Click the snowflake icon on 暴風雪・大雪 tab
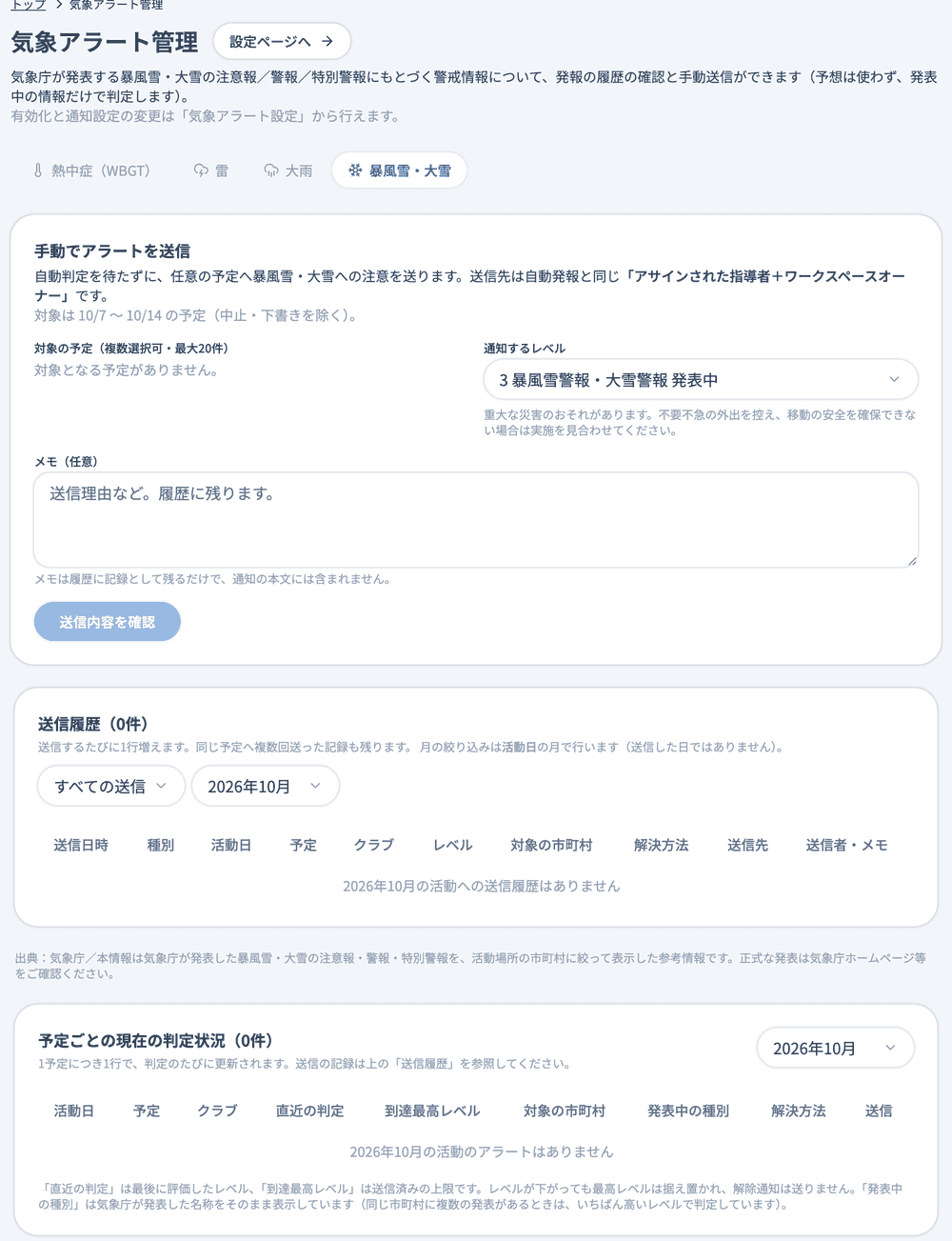Viewport: 952px width, 1241px height. [x=355, y=170]
